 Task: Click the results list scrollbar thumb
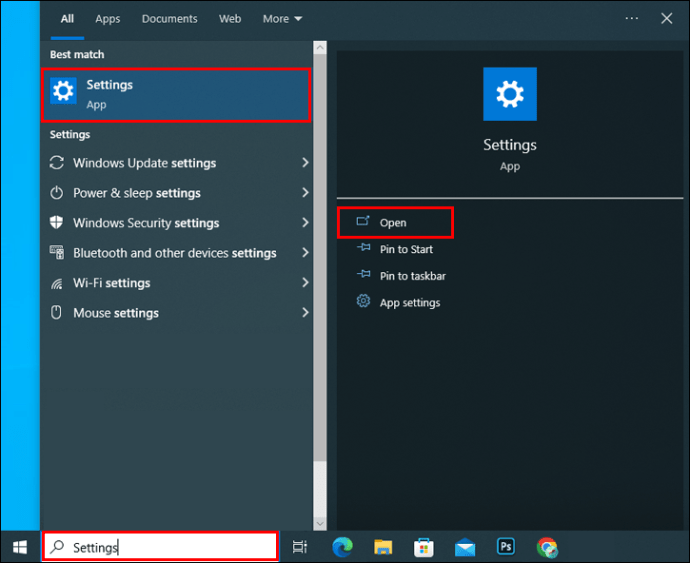coord(320,258)
